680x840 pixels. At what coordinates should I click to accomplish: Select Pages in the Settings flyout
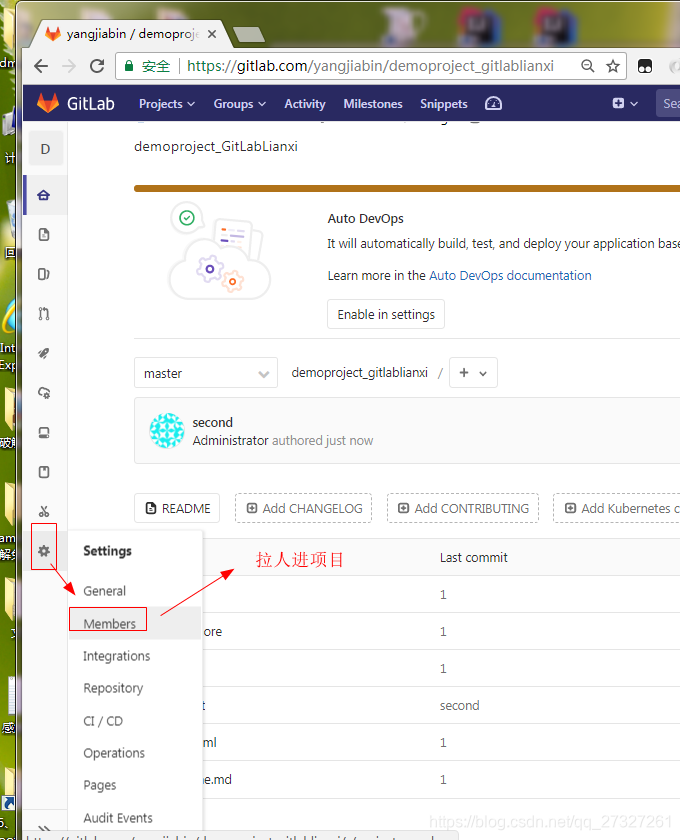[100, 785]
